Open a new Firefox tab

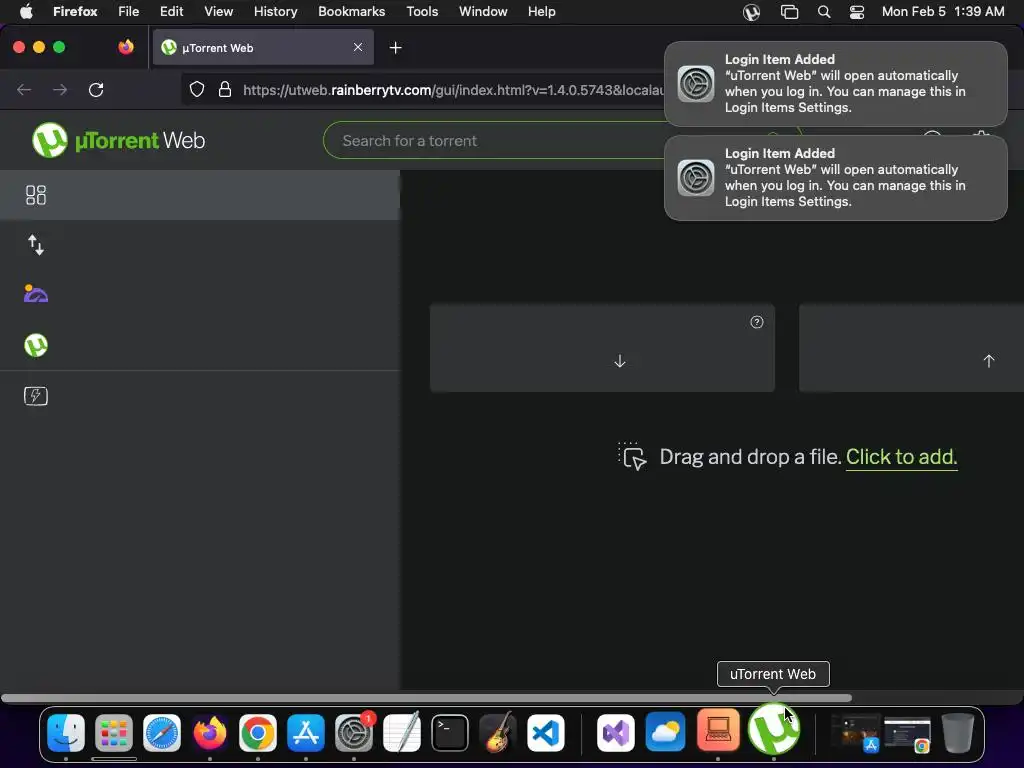pyautogui.click(x=395, y=48)
